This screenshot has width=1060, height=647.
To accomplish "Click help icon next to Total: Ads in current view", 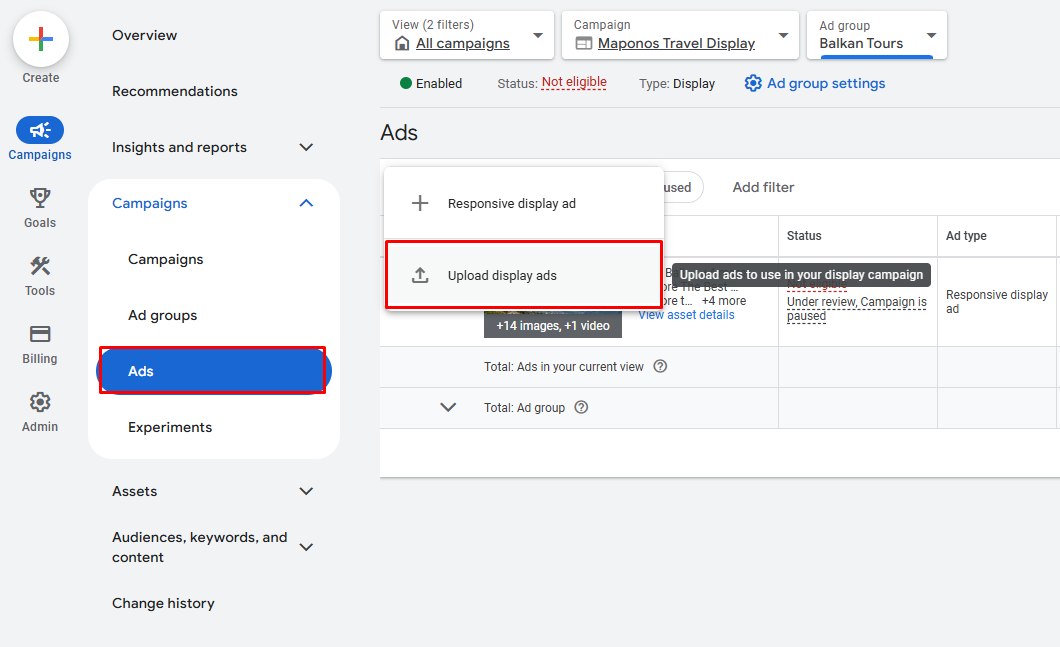I will coord(660,366).
